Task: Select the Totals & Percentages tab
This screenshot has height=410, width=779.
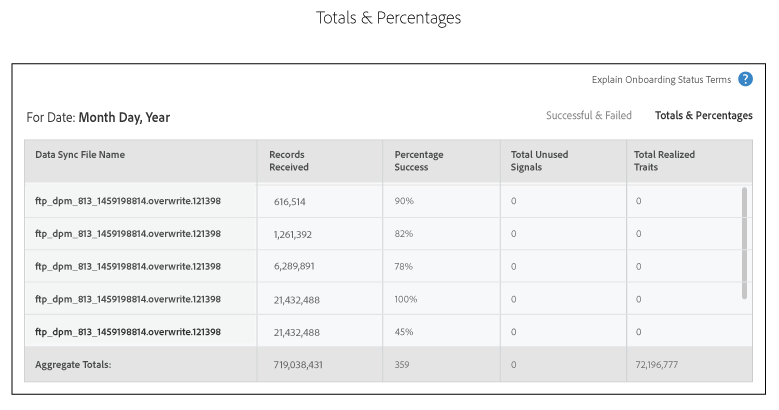Action: [x=703, y=116]
